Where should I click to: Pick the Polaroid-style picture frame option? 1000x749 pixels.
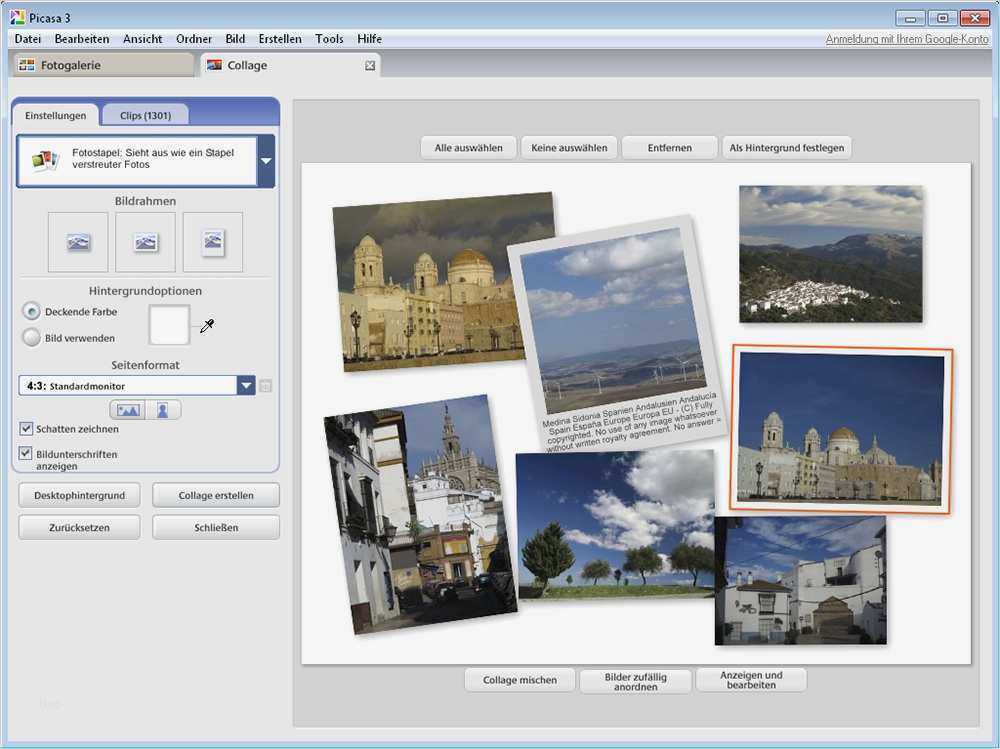(213, 242)
